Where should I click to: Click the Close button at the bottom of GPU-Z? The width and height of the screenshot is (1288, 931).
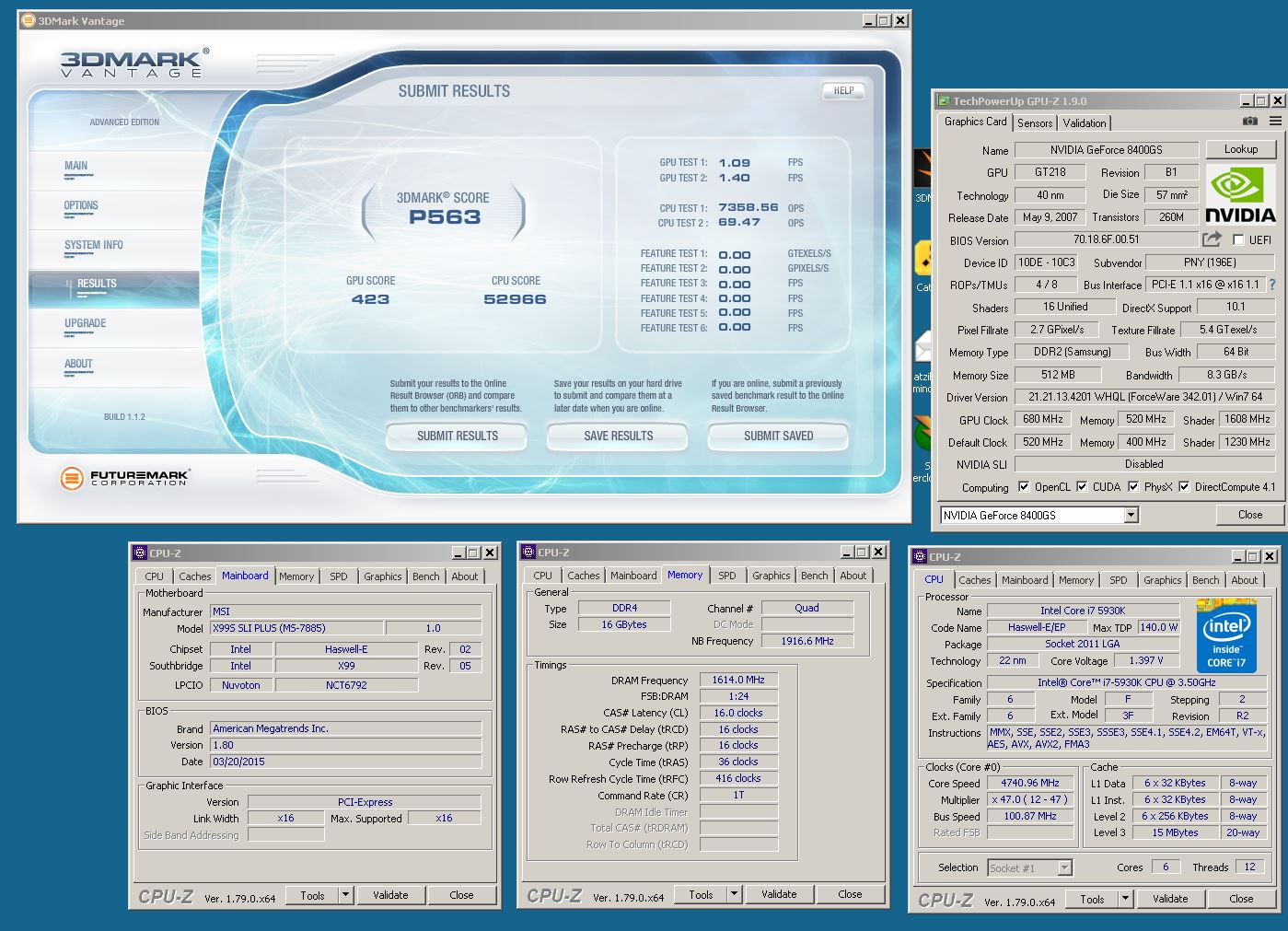(1249, 515)
